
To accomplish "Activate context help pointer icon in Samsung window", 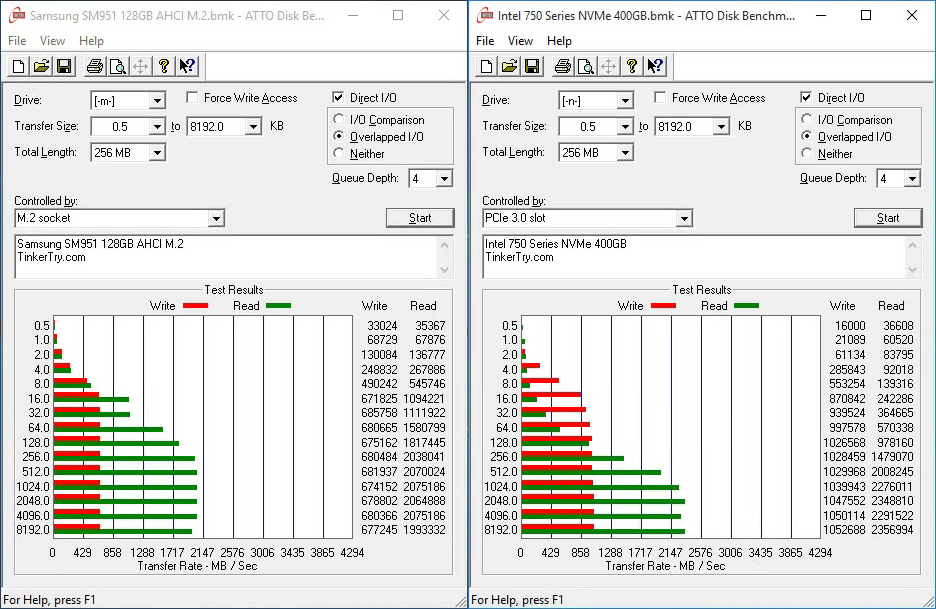I will pos(187,66).
